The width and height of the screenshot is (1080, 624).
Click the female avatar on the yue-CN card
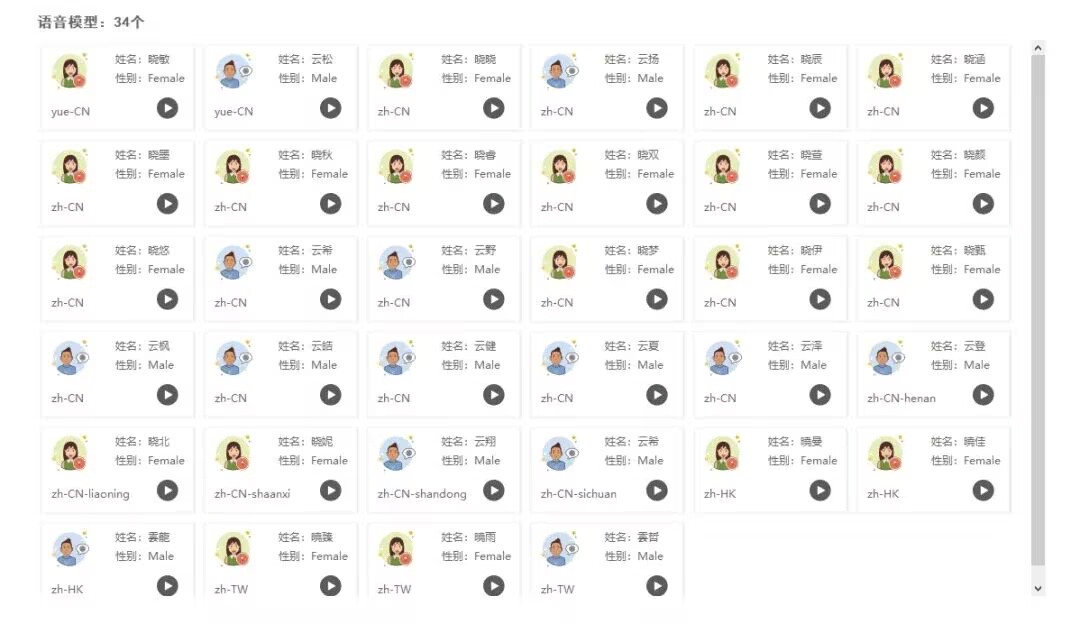coord(70,71)
